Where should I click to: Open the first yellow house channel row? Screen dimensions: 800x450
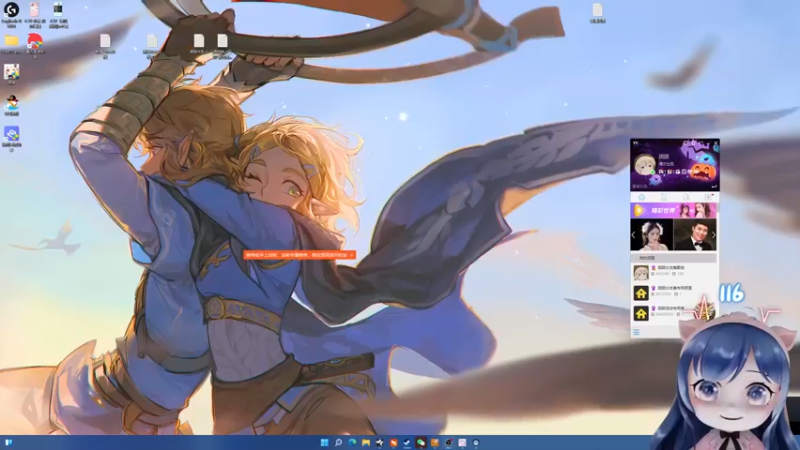pos(674,292)
